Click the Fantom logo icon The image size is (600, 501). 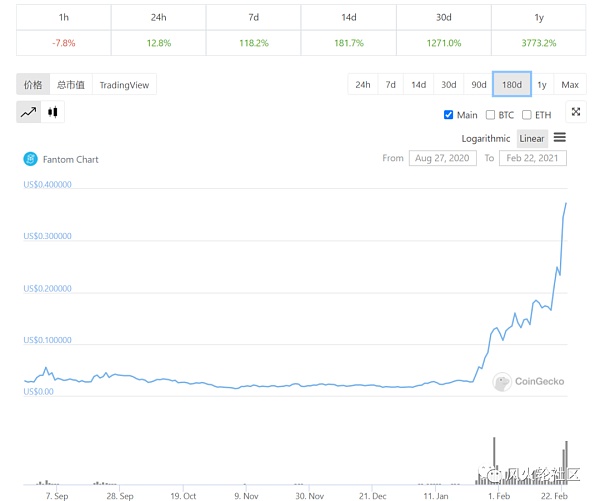point(30,159)
